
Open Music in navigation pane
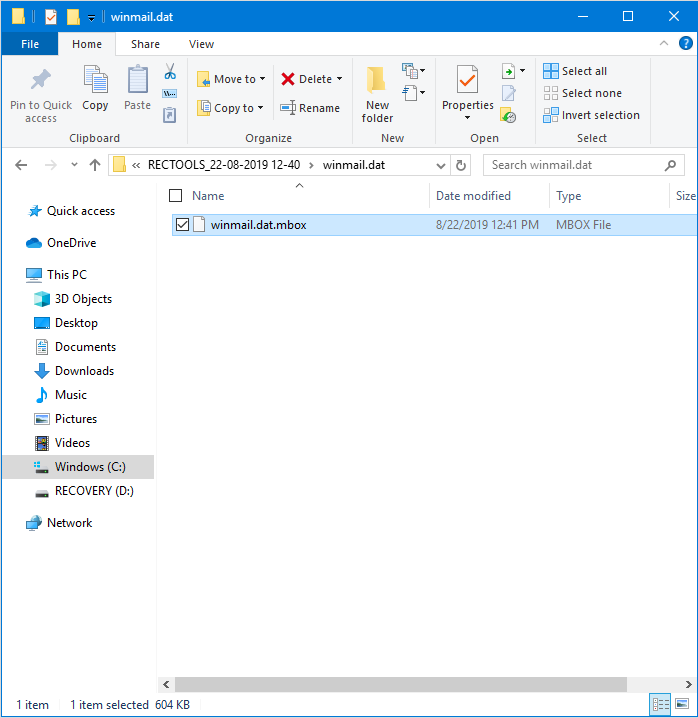pos(60,395)
